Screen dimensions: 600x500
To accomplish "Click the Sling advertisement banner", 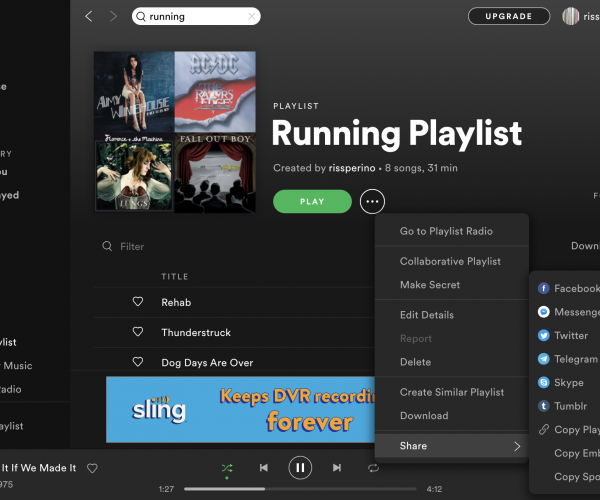I will 240,409.
